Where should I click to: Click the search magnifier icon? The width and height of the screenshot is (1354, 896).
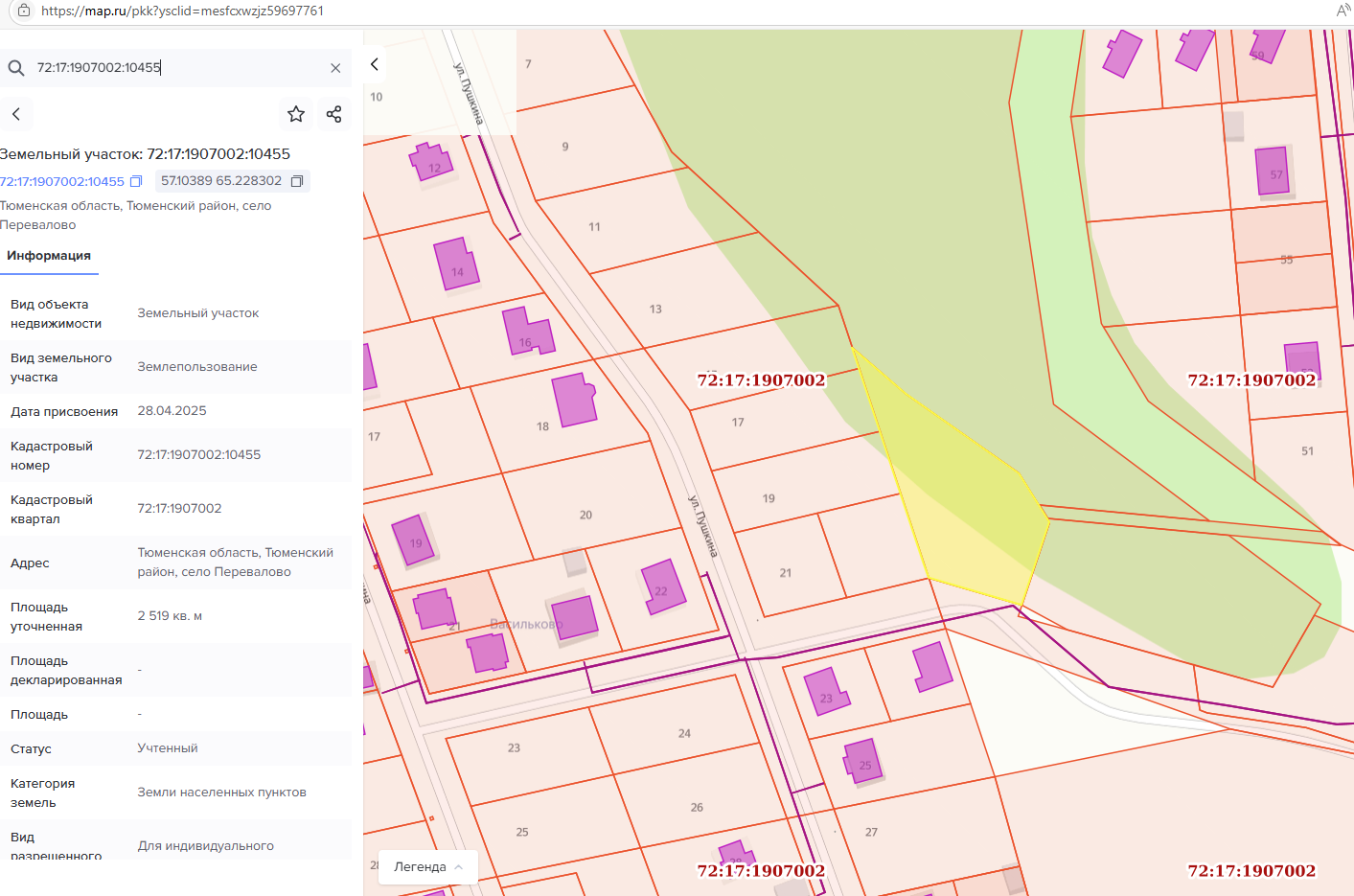(16, 68)
